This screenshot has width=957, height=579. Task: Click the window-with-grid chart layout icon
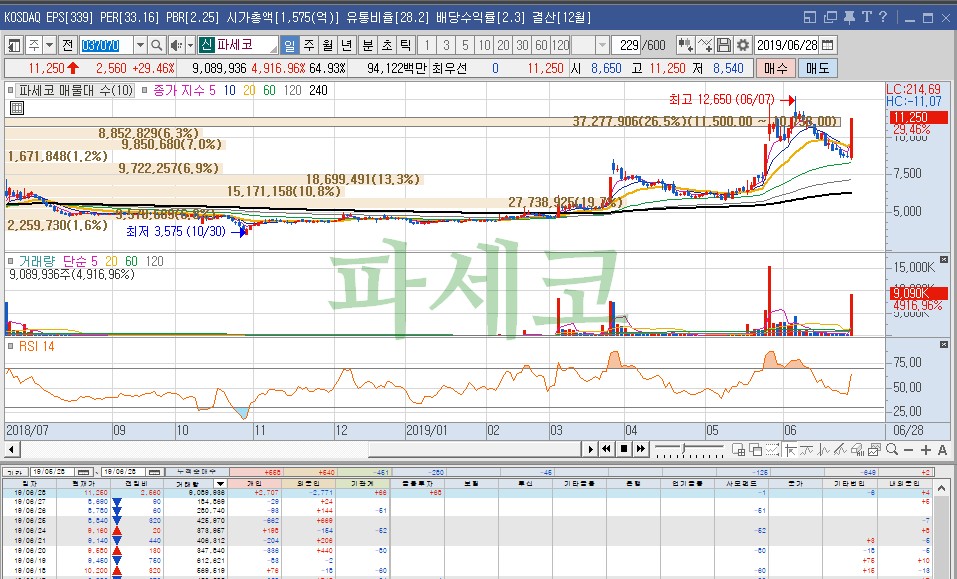739,450
